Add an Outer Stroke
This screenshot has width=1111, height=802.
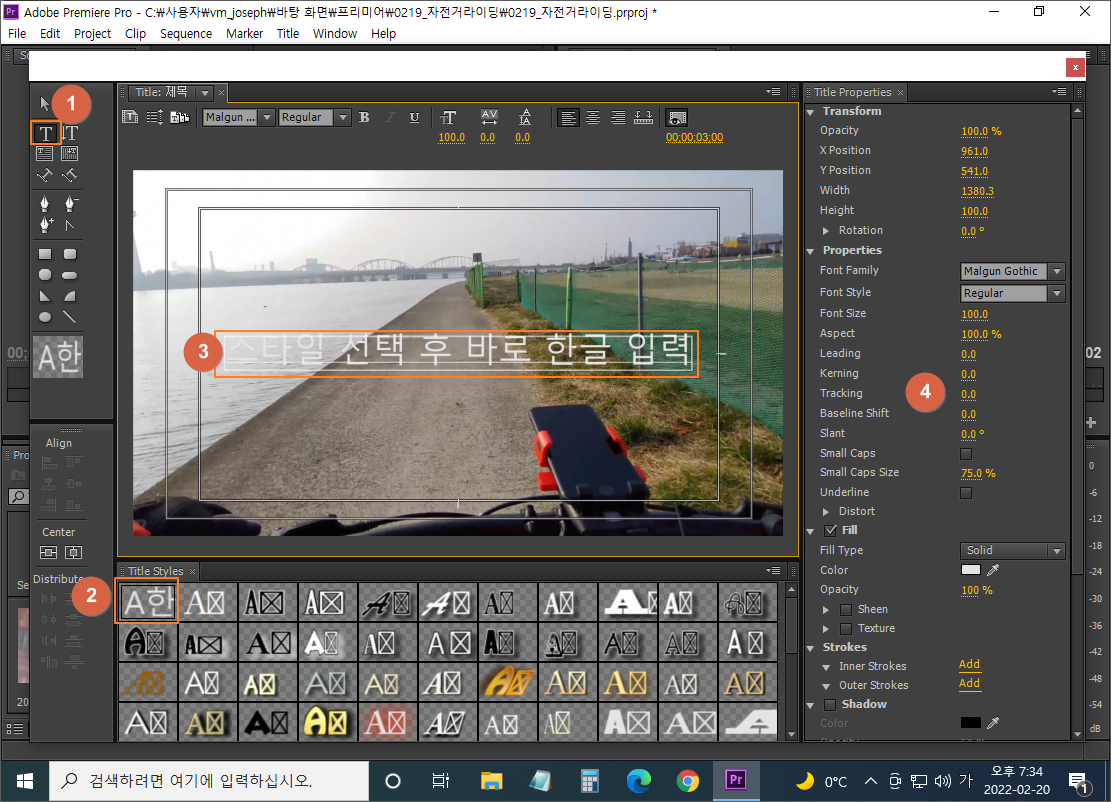coord(969,684)
